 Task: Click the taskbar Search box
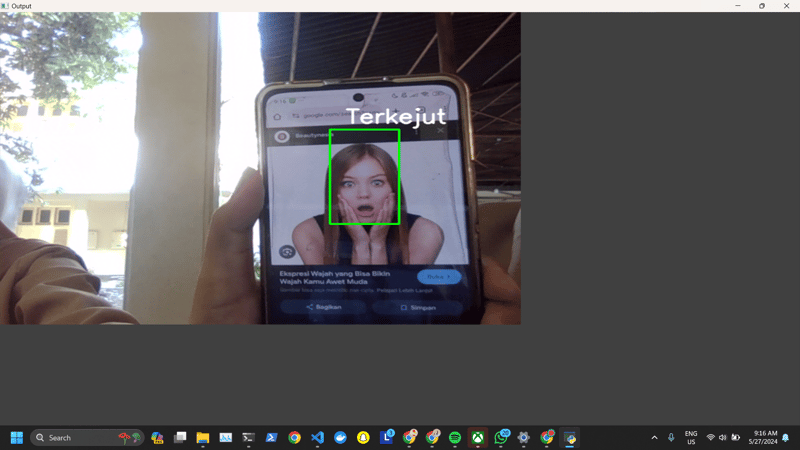(87, 438)
